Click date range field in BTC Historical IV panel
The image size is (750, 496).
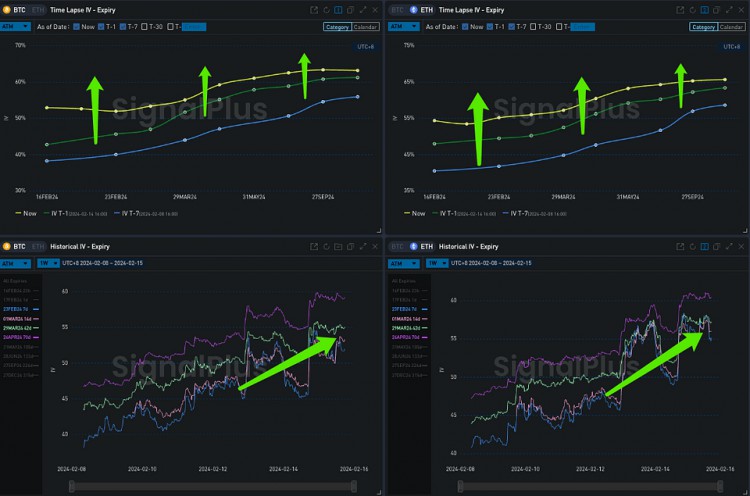(102, 264)
